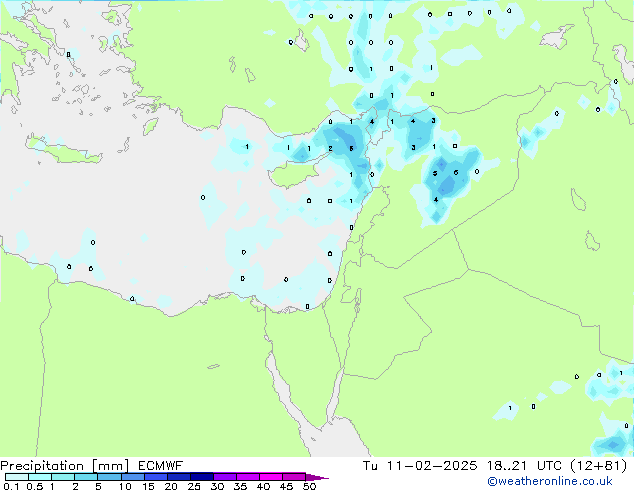Screen dimensions: 634x490
Task: Click the 40–45 mm bright magenta legend swatch
Action: [x=271, y=477]
